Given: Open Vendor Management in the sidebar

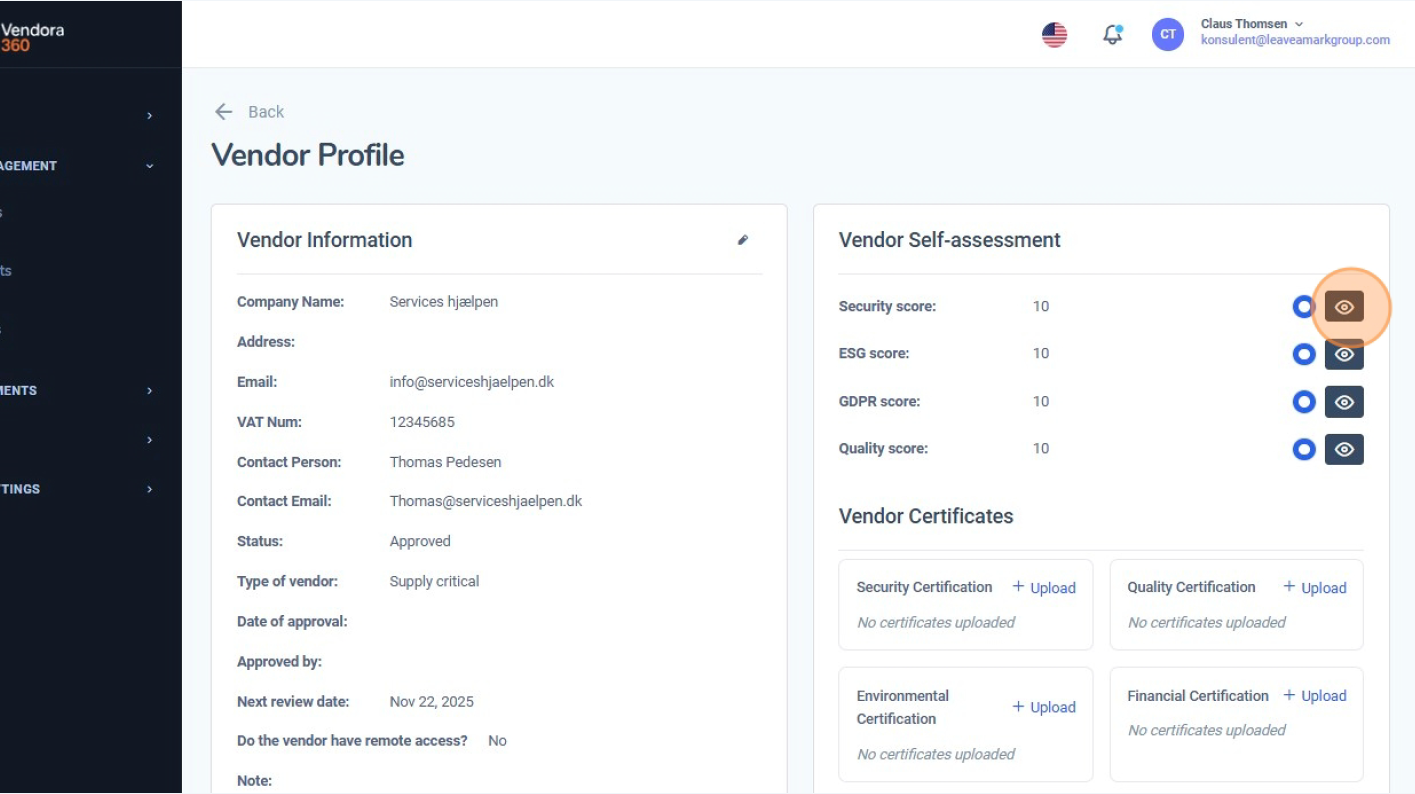Looking at the screenshot, I should point(60,165).
